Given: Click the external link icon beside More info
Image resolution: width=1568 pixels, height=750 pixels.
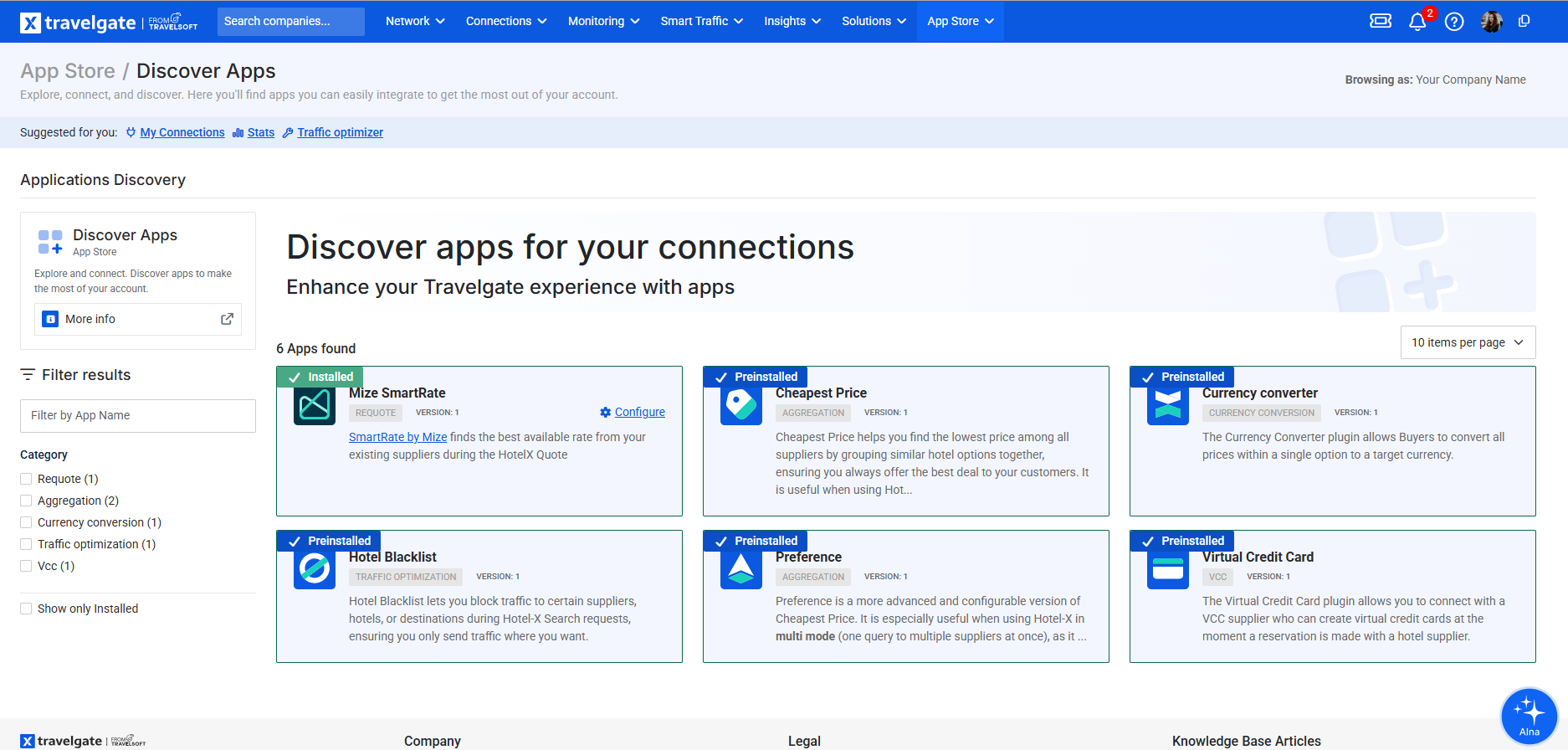Looking at the screenshot, I should (x=227, y=319).
